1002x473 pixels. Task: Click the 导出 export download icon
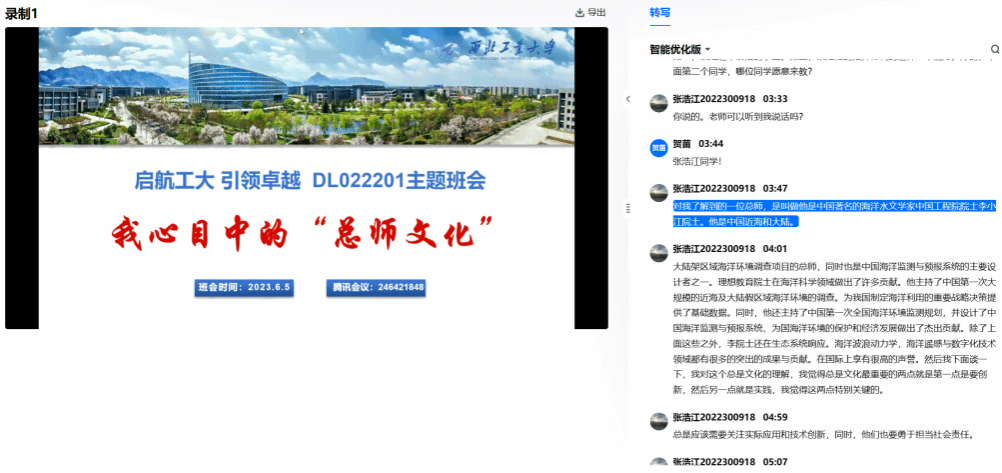[579, 13]
